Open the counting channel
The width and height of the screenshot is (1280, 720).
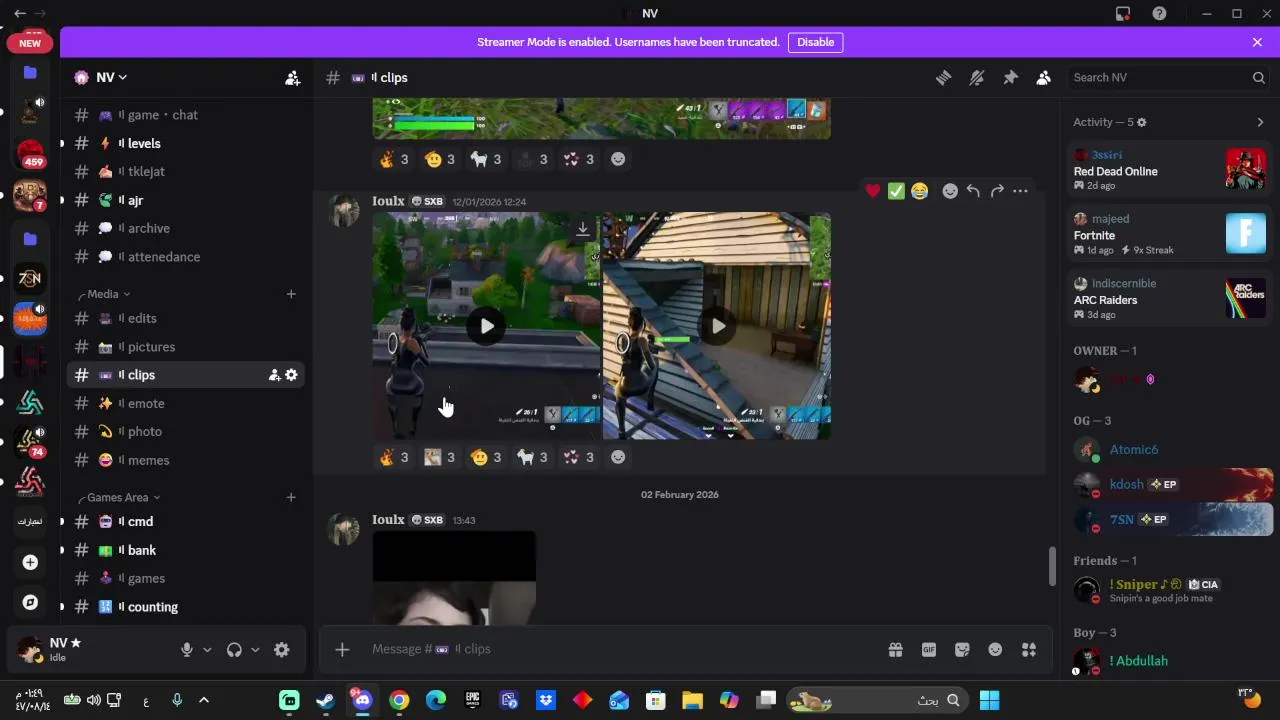coord(185,607)
